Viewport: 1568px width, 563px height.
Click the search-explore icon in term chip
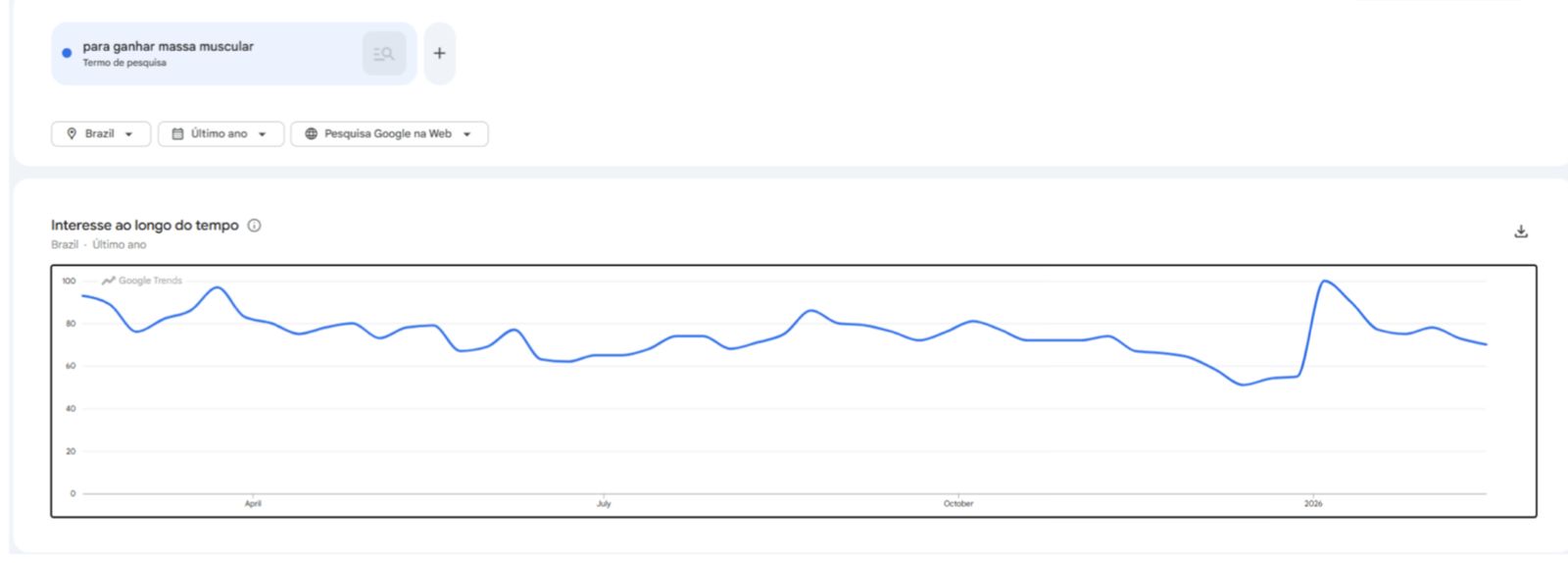click(383, 54)
